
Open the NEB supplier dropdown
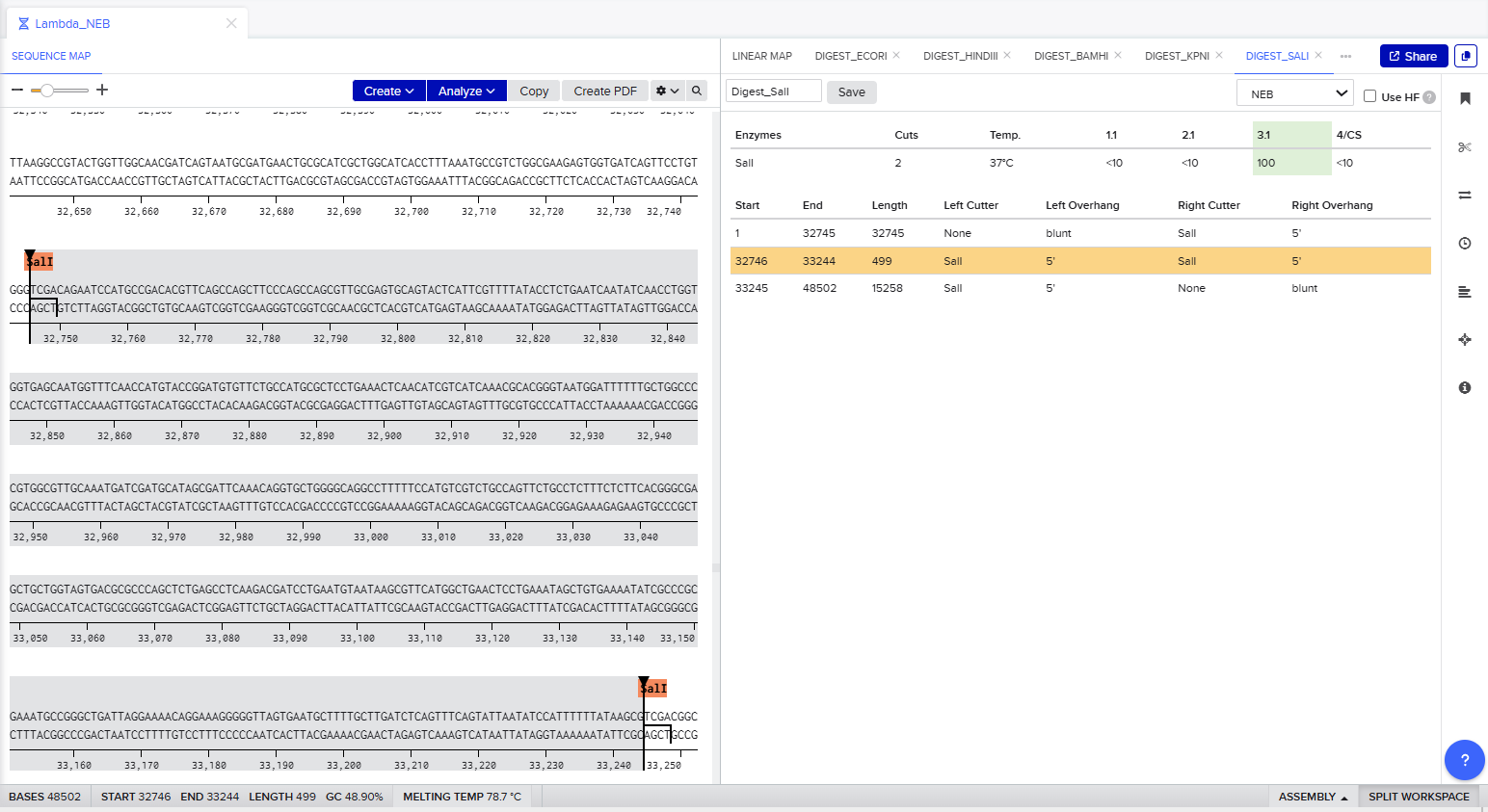(1298, 93)
